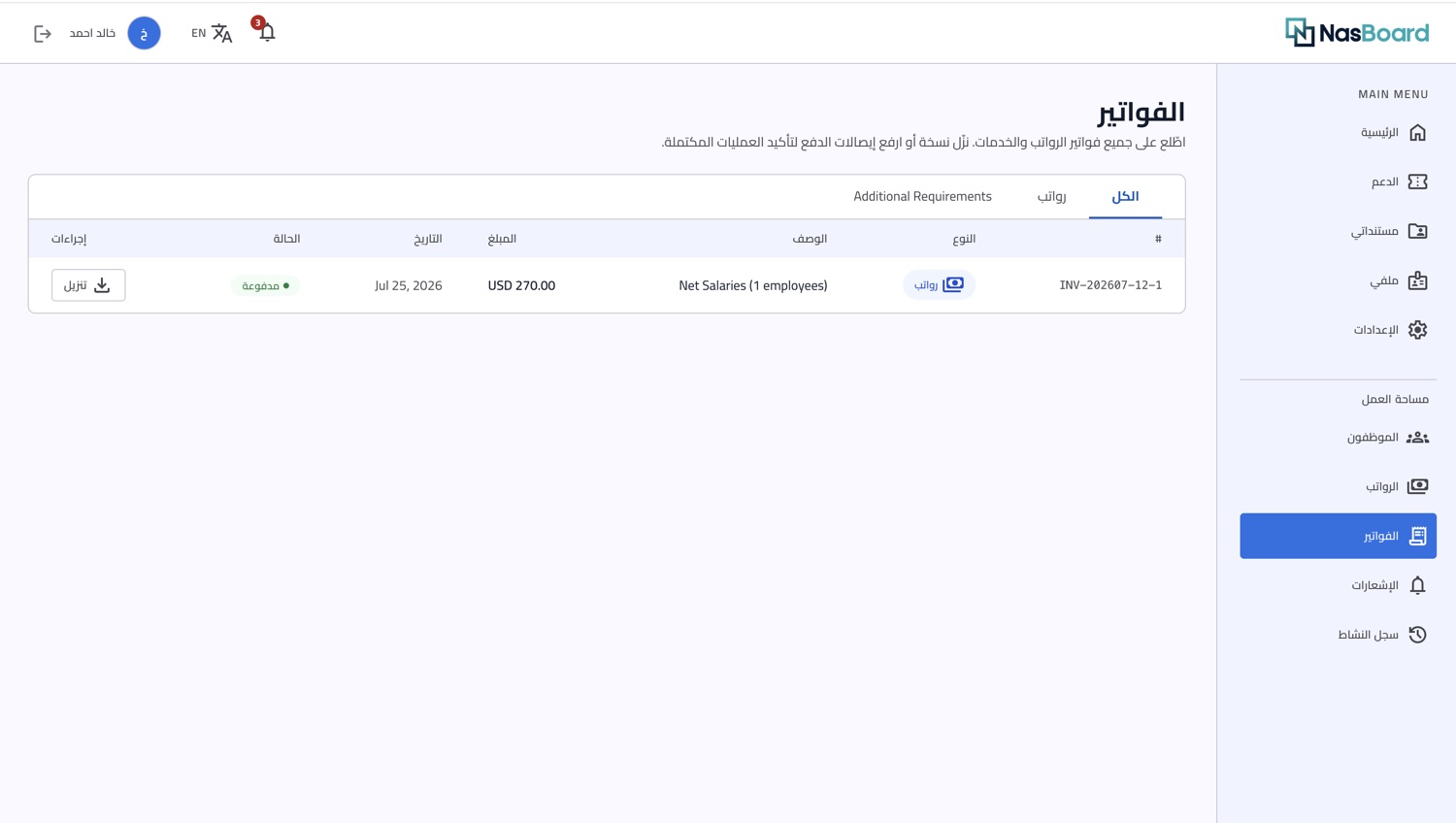The height and width of the screenshot is (823, 1456).
Task: Click the blue user avatar circle
Action: pos(144,33)
